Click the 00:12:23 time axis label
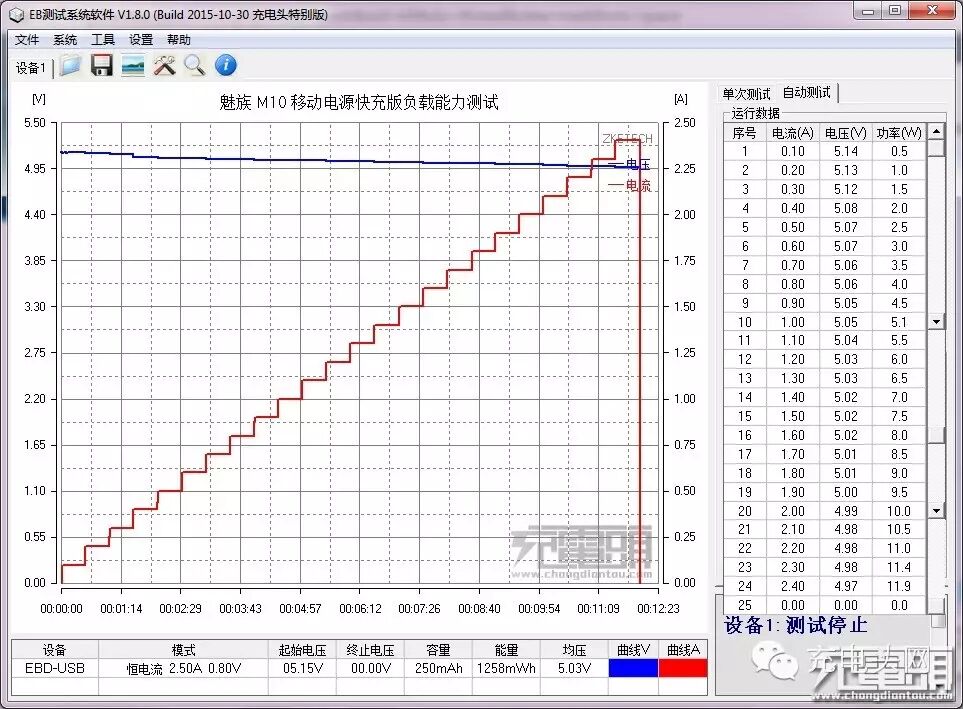Image resolution: width=963 pixels, height=709 pixels. pos(658,609)
